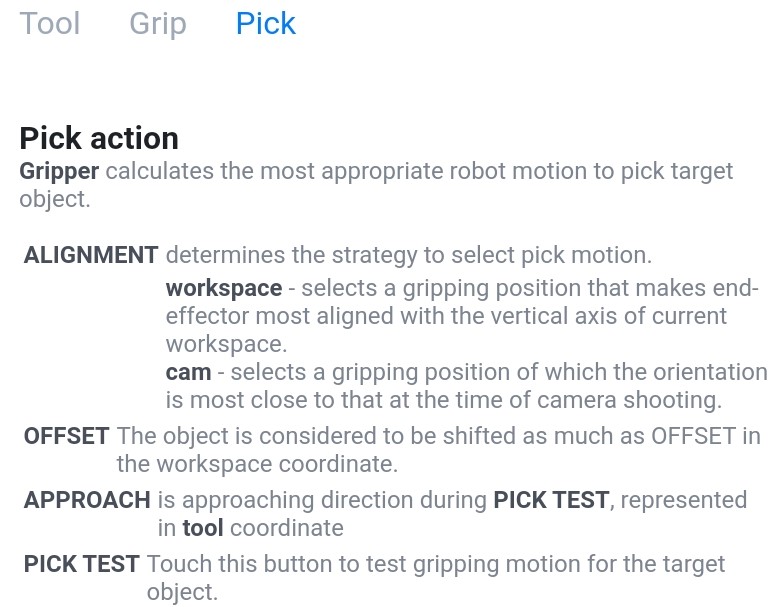
Task: Click the bold "tool" word before coordinate
Action: pyautogui.click(x=203, y=528)
